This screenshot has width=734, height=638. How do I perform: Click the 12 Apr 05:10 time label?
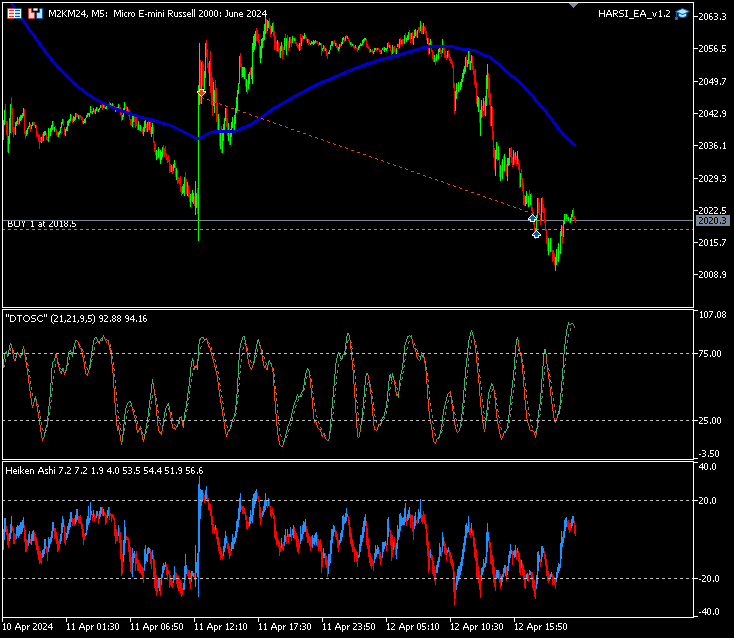tap(413, 627)
